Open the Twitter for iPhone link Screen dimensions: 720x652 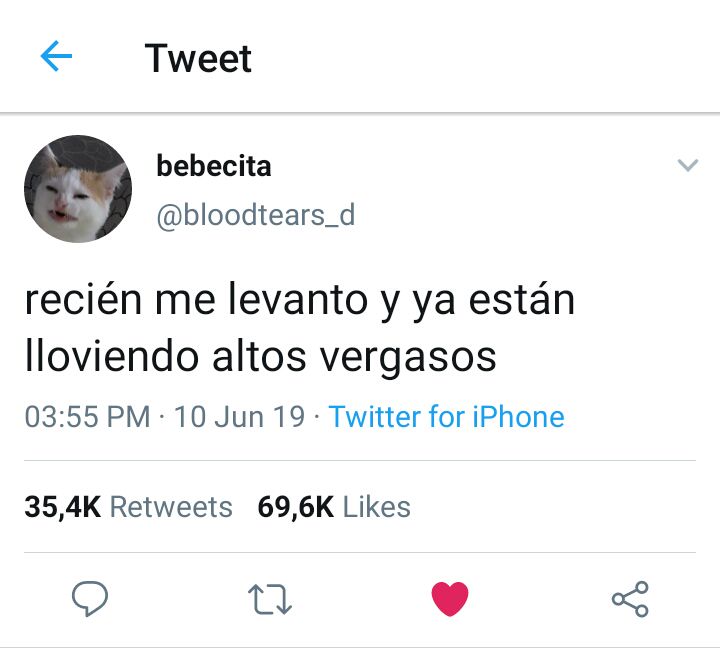(x=446, y=416)
